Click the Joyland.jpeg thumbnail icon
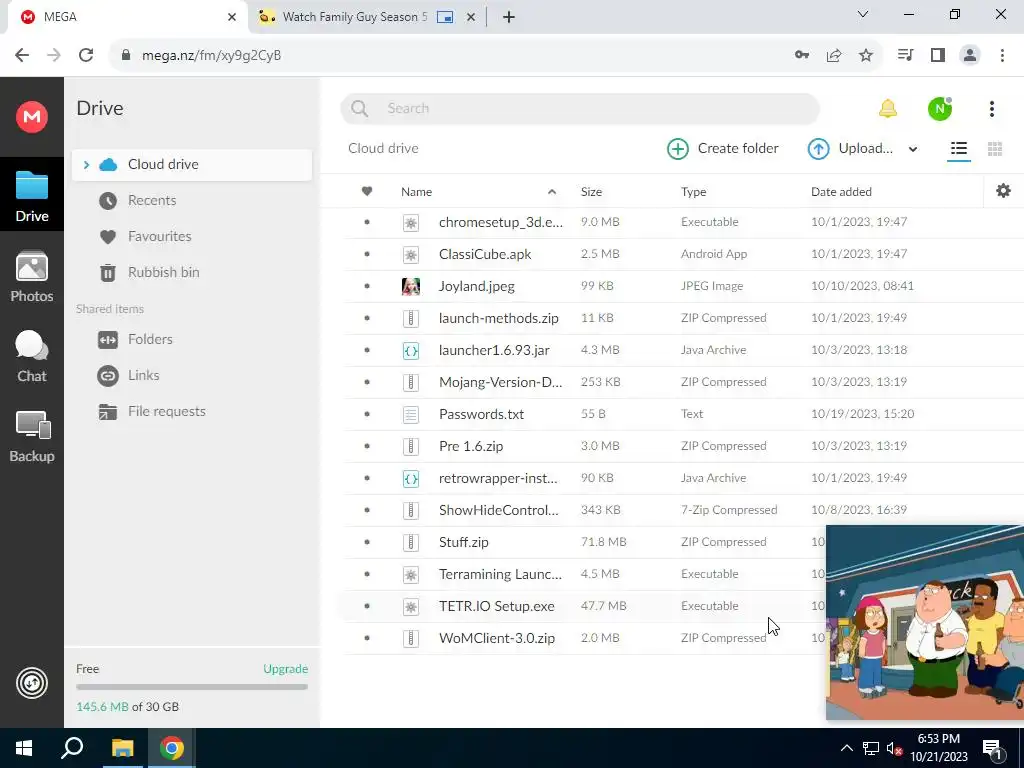The image size is (1024, 768). click(411, 286)
